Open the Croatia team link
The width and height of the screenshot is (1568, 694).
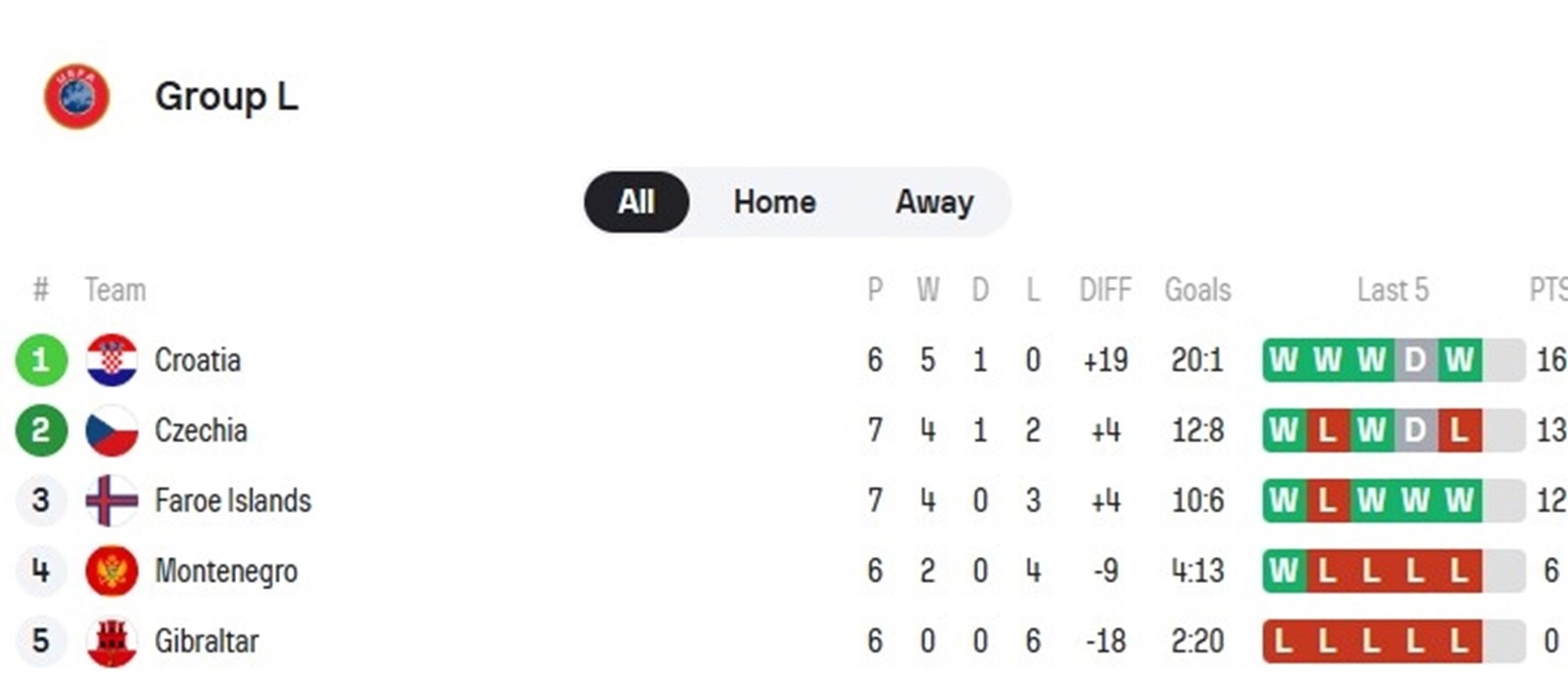(x=198, y=360)
